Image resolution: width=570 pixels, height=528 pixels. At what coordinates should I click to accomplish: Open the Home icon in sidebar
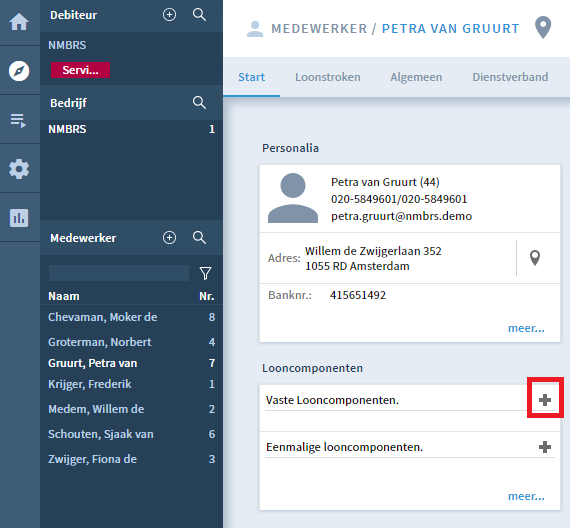(19, 22)
